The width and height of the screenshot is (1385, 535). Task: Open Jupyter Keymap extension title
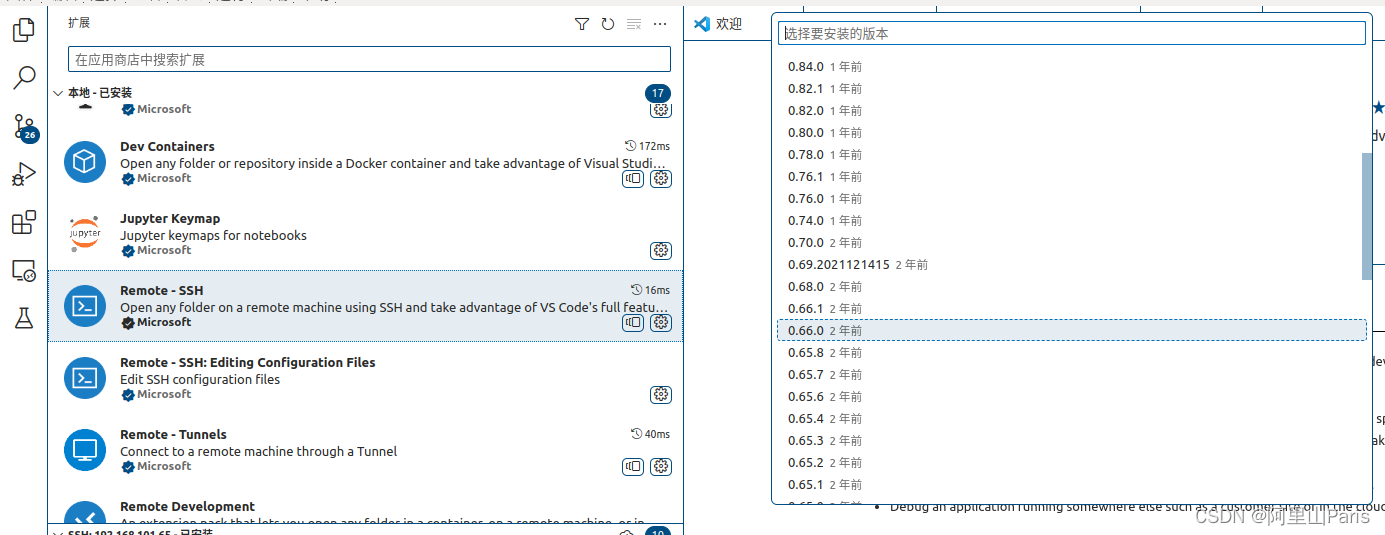pos(170,218)
